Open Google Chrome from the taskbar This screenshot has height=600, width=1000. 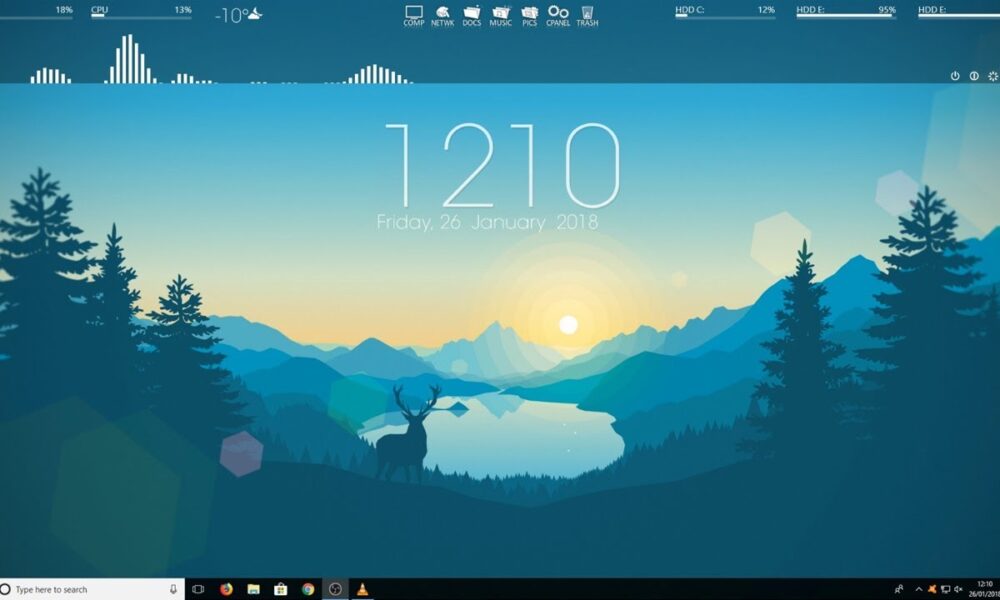[x=308, y=589]
